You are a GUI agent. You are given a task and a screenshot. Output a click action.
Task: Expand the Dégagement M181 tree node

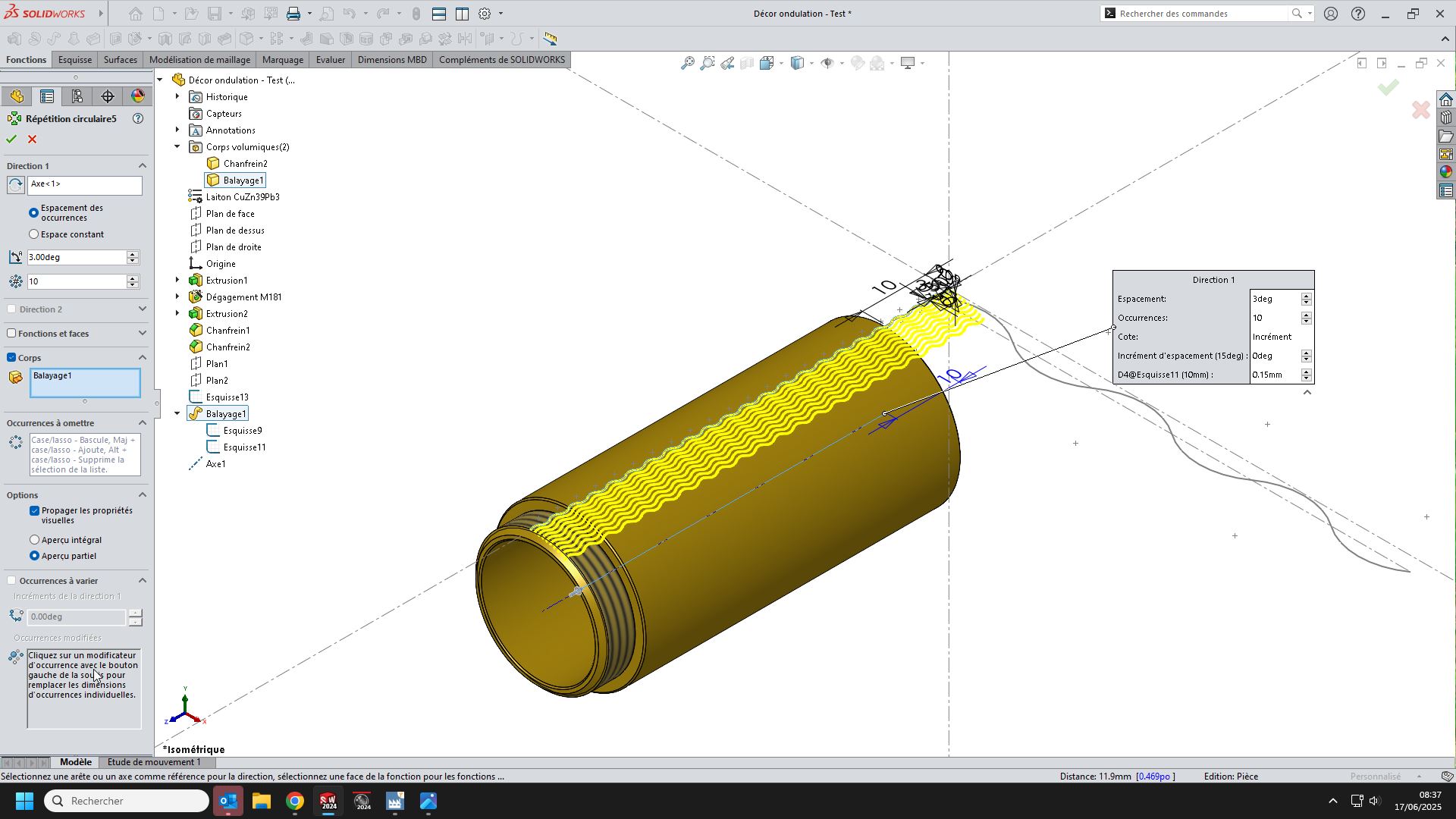pyautogui.click(x=177, y=297)
